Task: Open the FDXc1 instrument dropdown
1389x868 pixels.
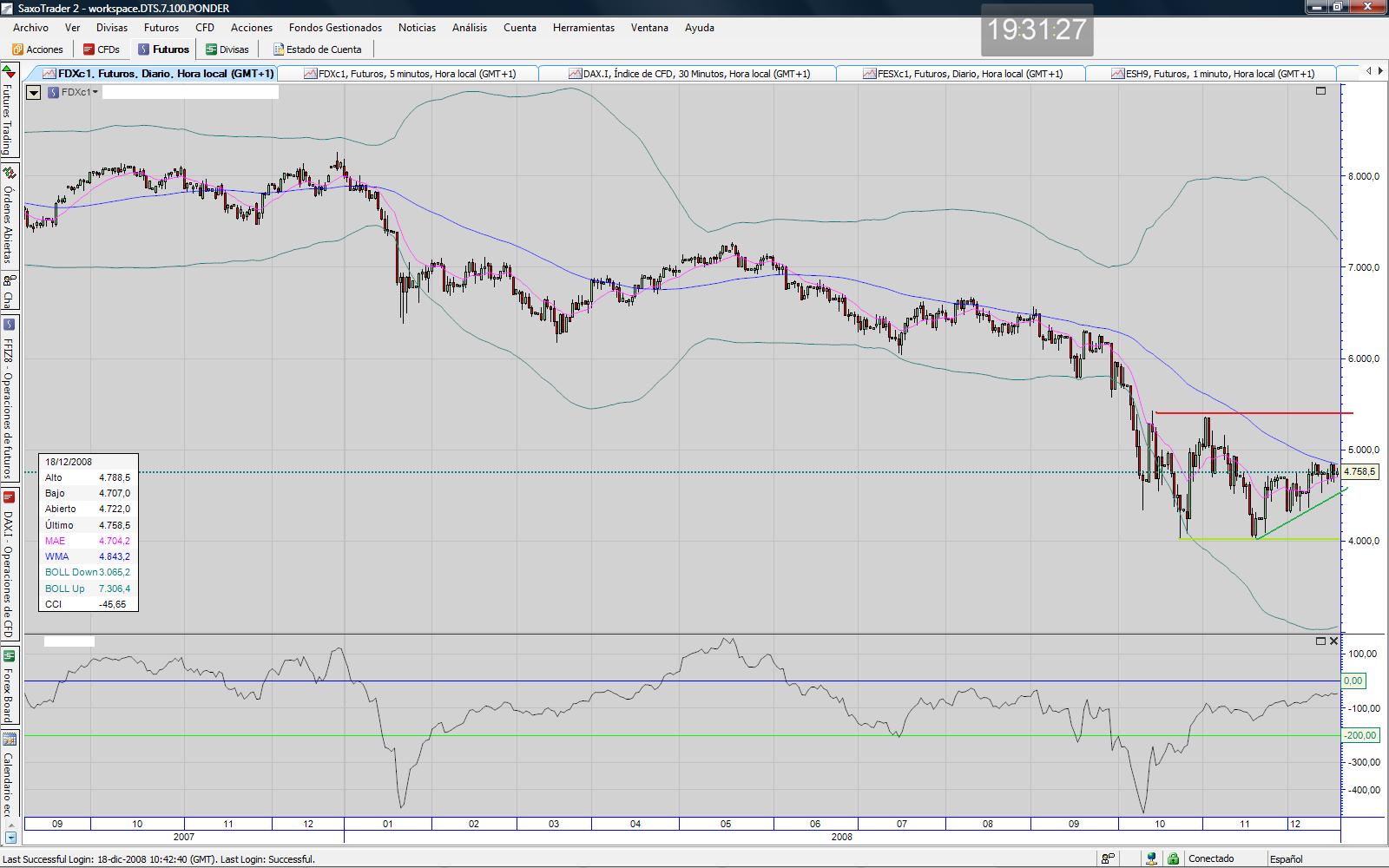Action: pyautogui.click(x=74, y=92)
